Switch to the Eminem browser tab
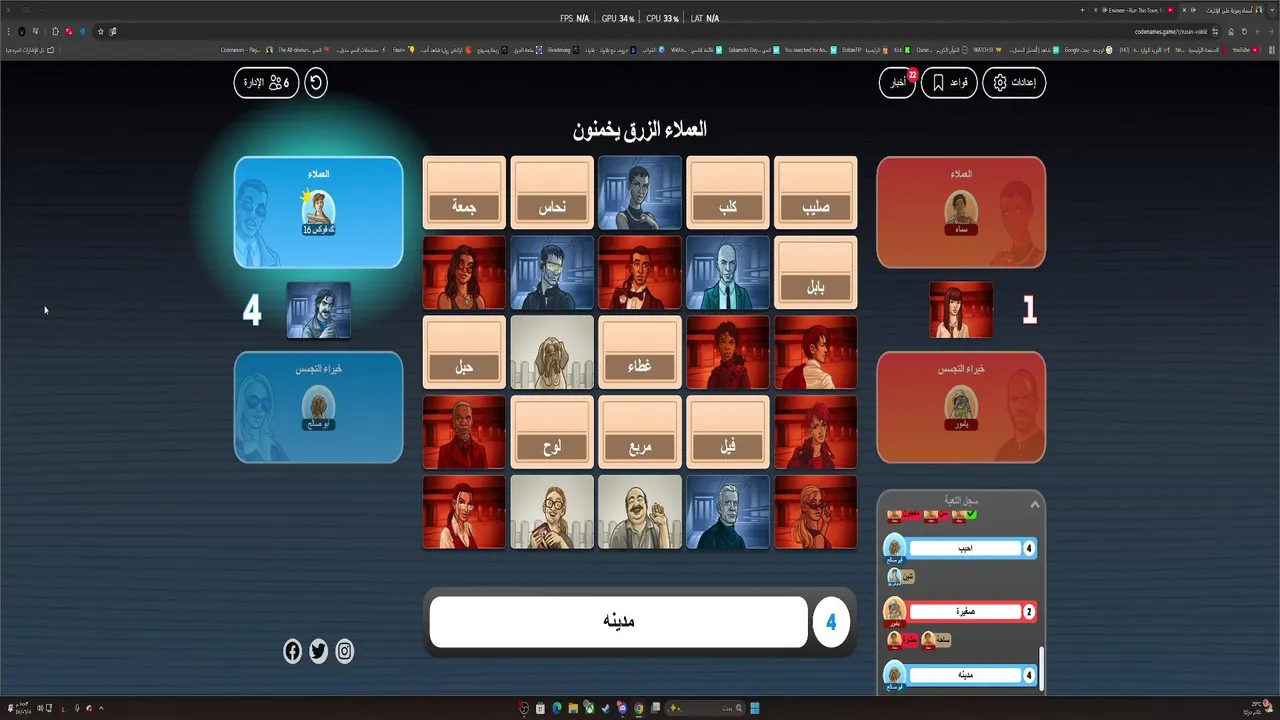Viewport: 1280px width, 720px height. coord(1136,9)
